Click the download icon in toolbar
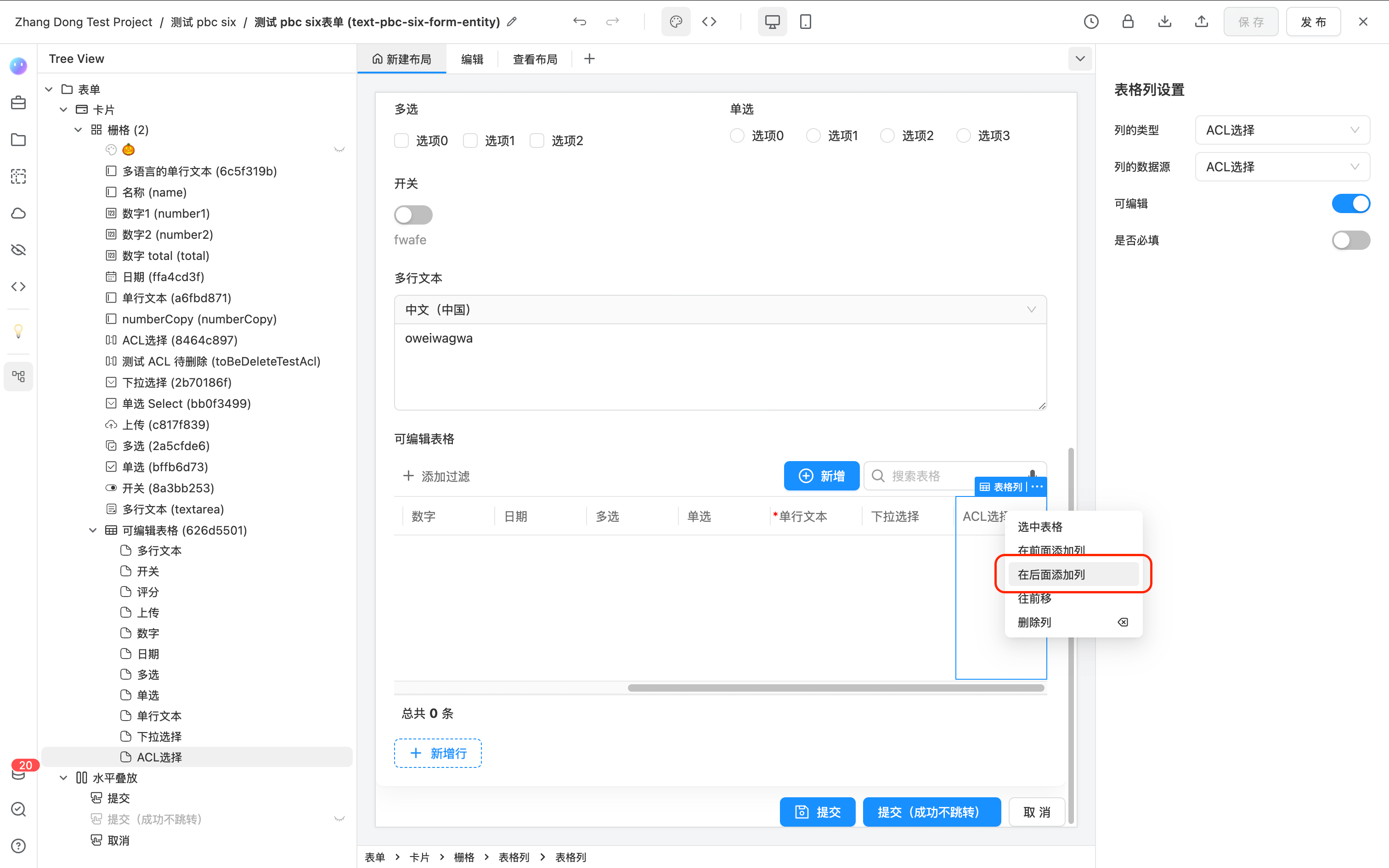Screen dimensions: 1389x868 click(x=1164, y=22)
